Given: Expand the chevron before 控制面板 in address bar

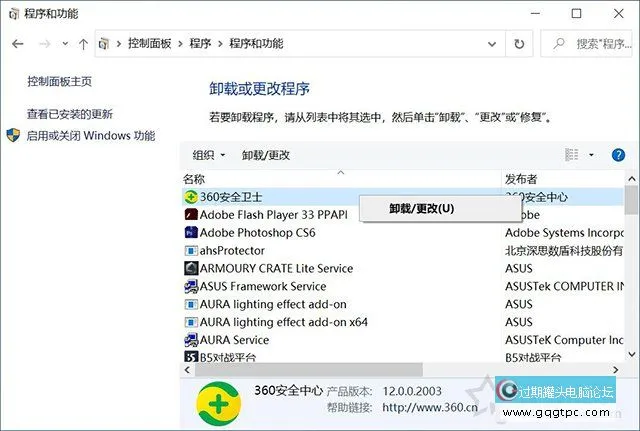Looking at the screenshot, I should (x=119, y=44).
